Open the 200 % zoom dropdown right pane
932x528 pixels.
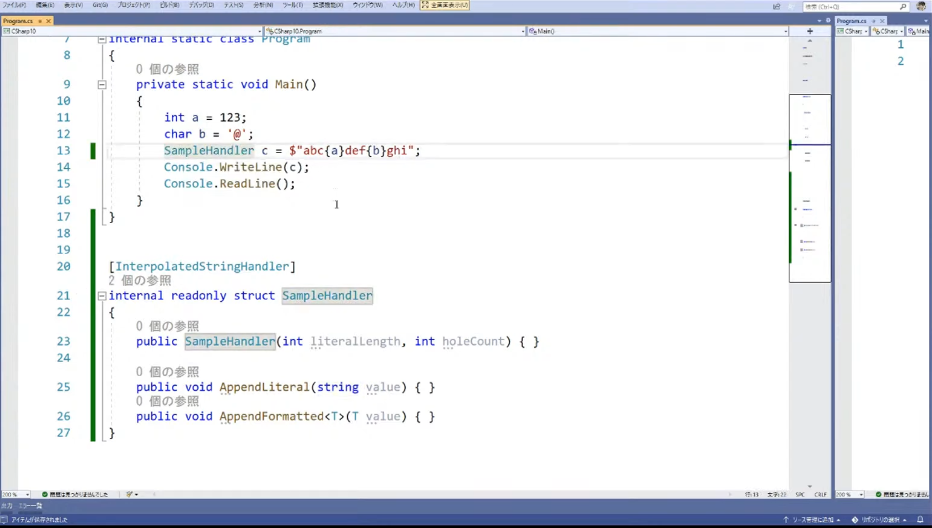pyautogui.click(x=851, y=494)
